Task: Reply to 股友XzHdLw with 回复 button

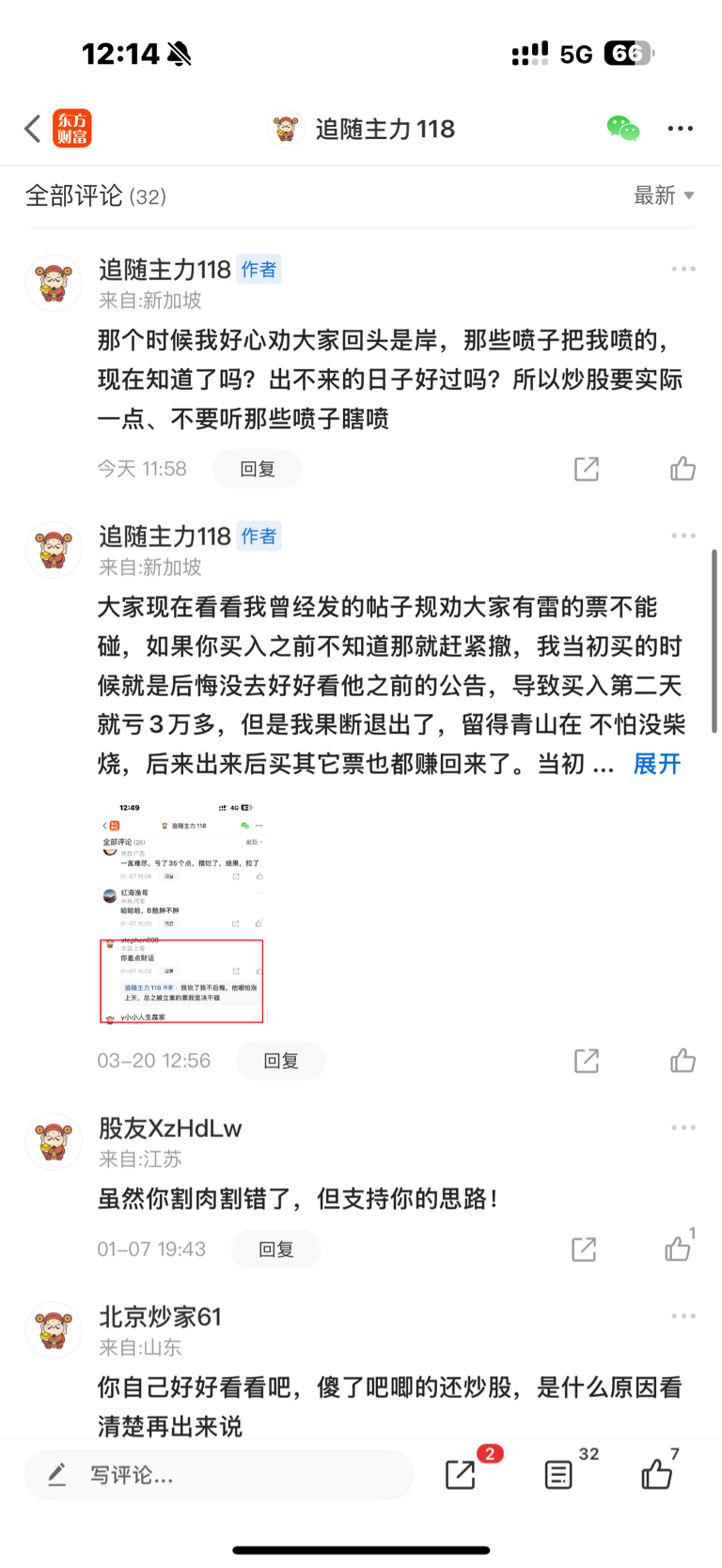Action: click(x=276, y=1249)
